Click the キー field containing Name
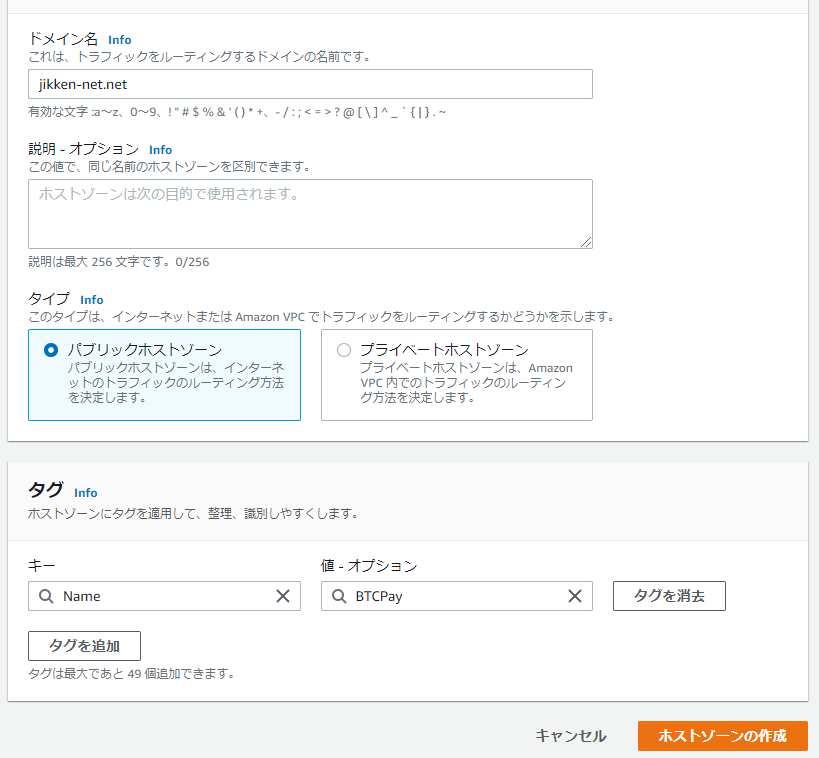The width and height of the screenshot is (819, 758). pyautogui.click(x=165, y=596)
